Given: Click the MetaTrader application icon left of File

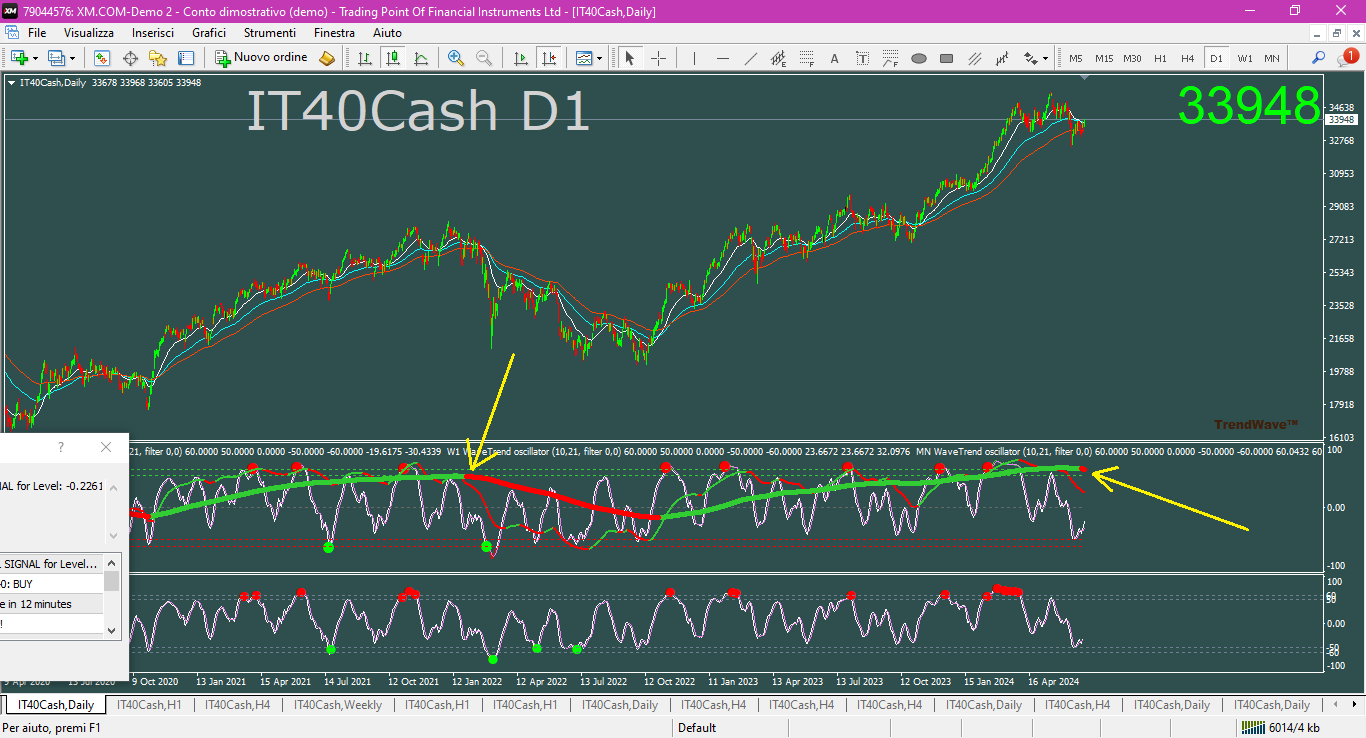Looking at the screenshot, I should 13,33.
